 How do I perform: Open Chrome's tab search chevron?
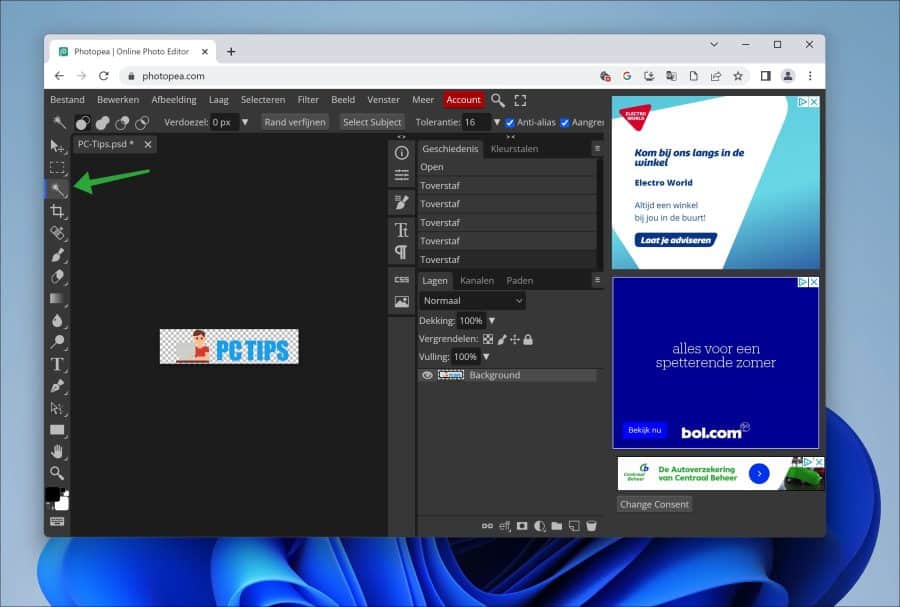tap(714, 44)
